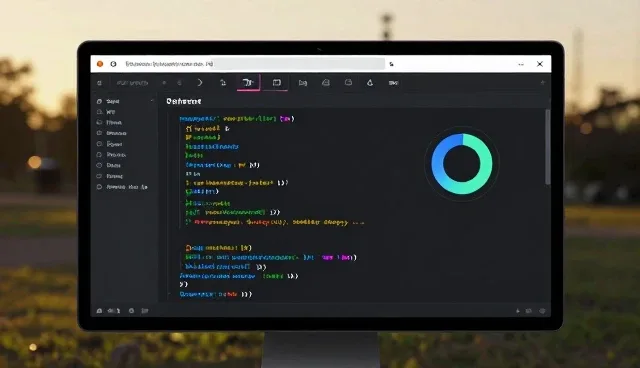The image size is (640, 368).
Task: Click the vertical scrollbar thumb beside the chart
Action: 547,147
